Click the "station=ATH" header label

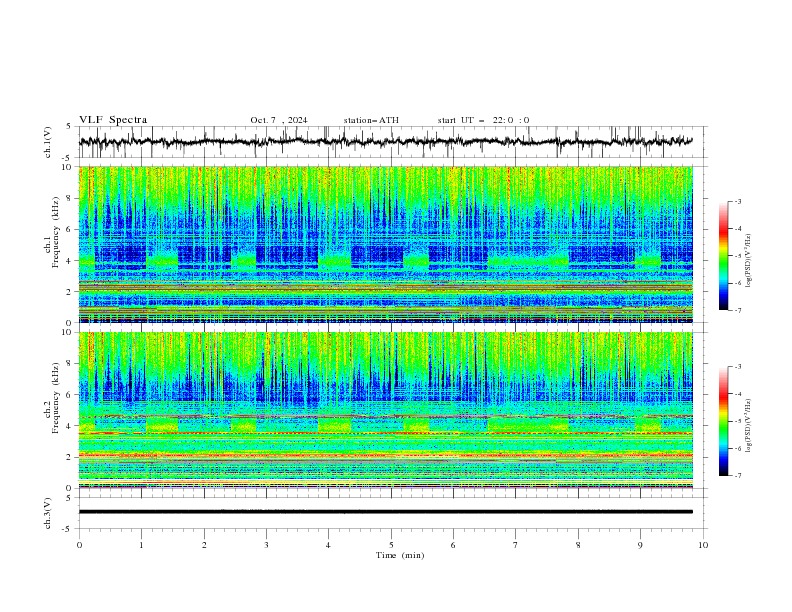point(371,120)
